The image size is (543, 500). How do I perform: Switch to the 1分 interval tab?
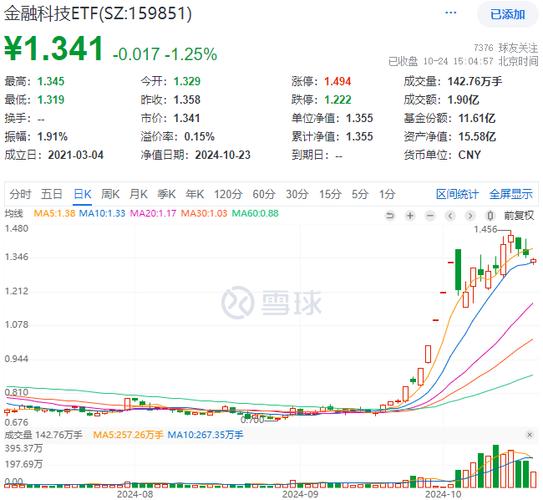tap(387, 194)
